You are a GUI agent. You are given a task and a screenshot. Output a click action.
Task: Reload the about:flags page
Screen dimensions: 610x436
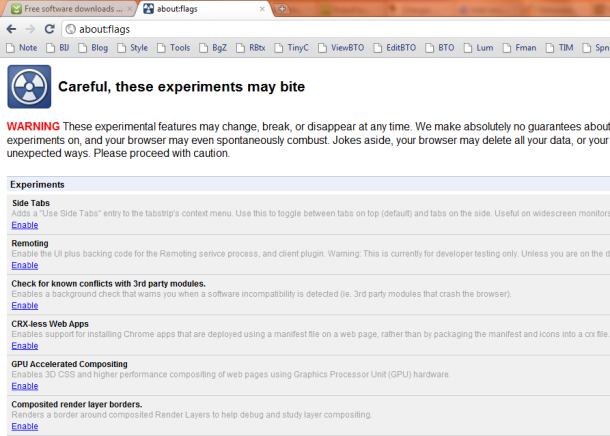click(52, 29)
